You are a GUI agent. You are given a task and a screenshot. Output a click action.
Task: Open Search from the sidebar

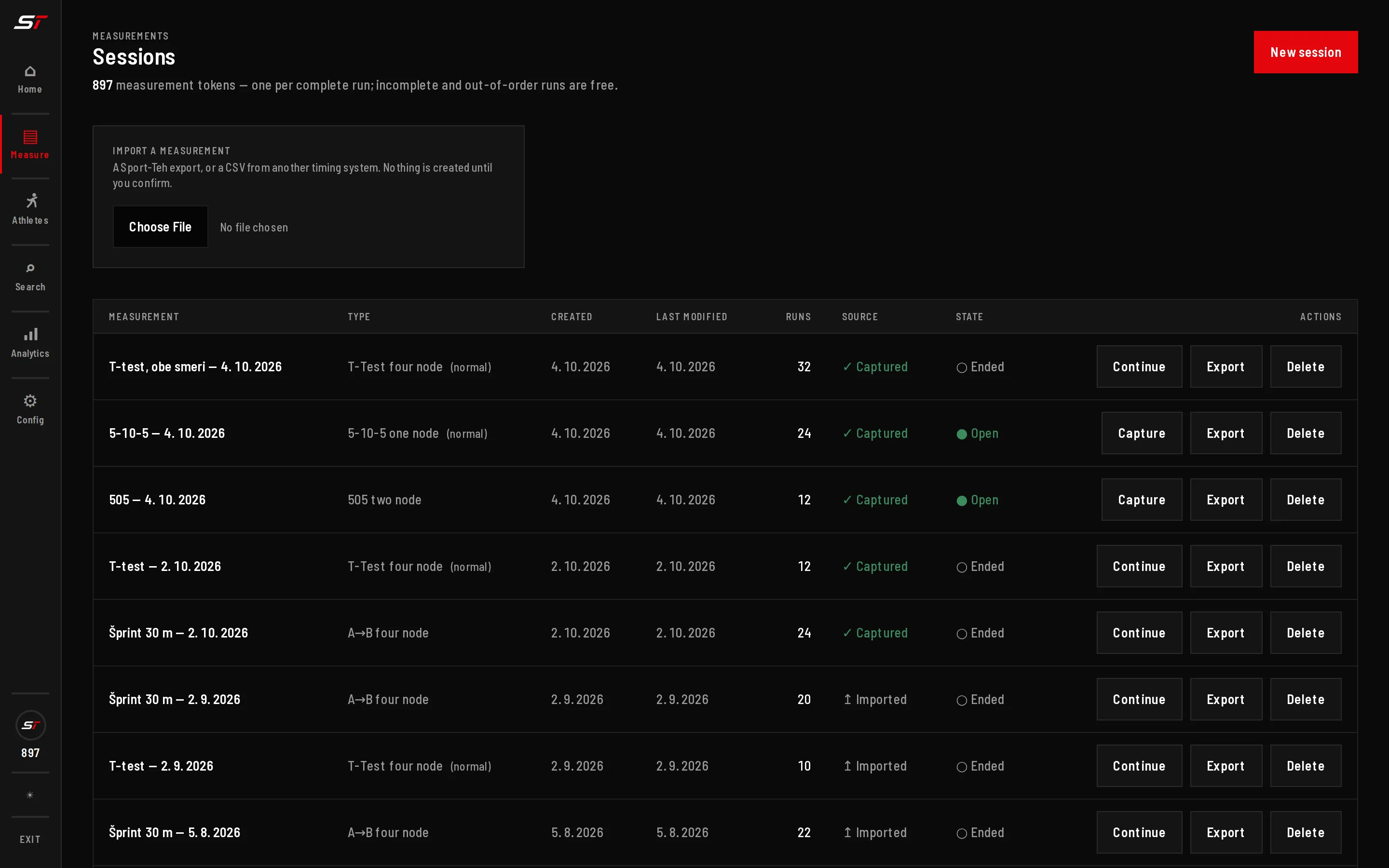(30, 277)
